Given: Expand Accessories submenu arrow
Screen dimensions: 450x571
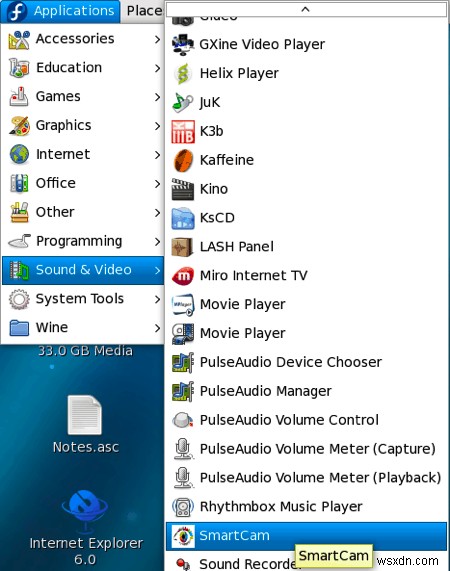Looking at the screenshot, I should click(x=157, y=39).
